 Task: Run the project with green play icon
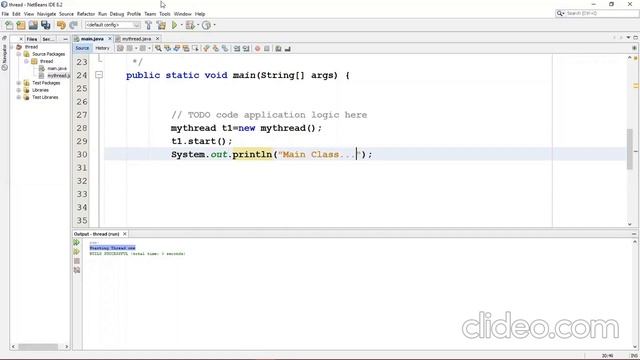tap(174, 25)
